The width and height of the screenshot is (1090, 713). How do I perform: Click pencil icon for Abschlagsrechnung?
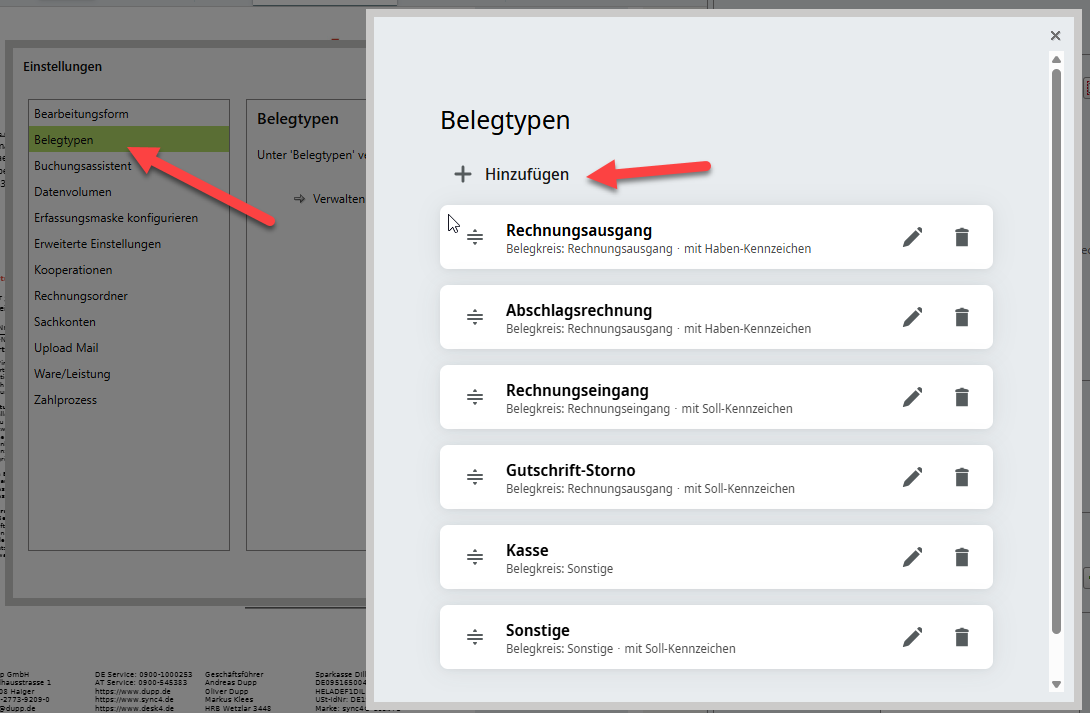coord(912,317)
